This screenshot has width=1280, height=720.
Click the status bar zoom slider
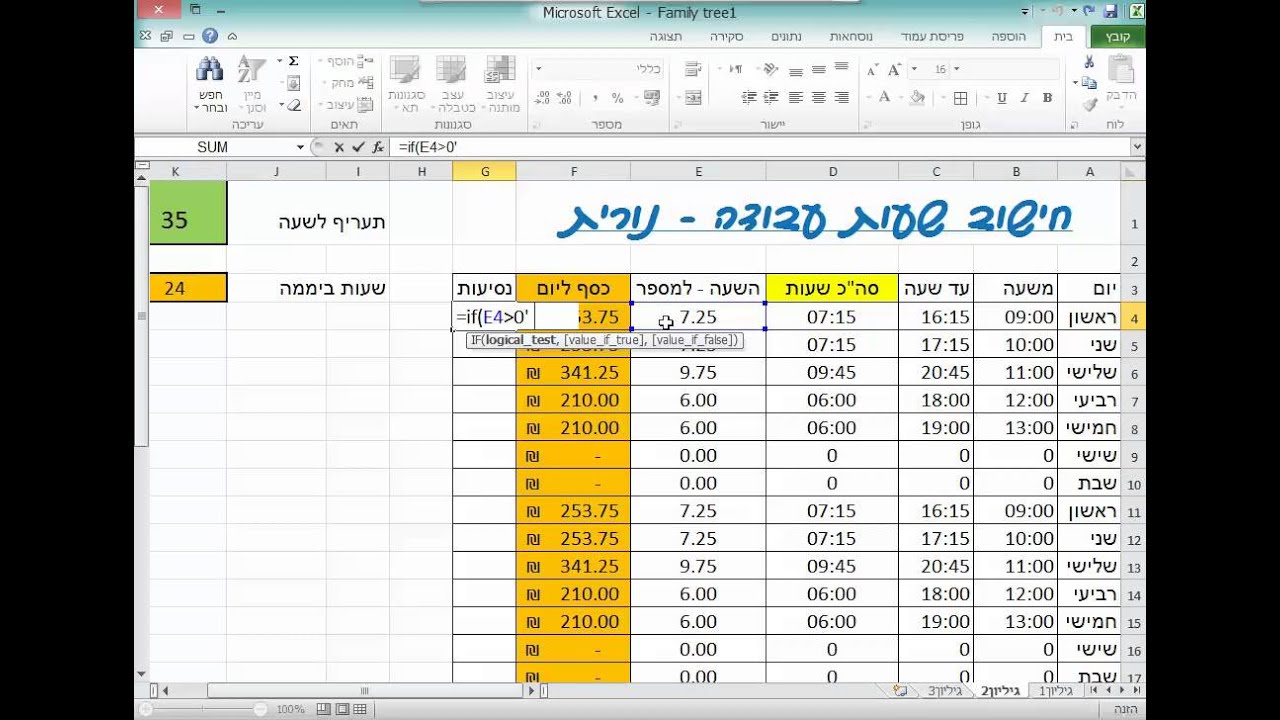(204, 709)
